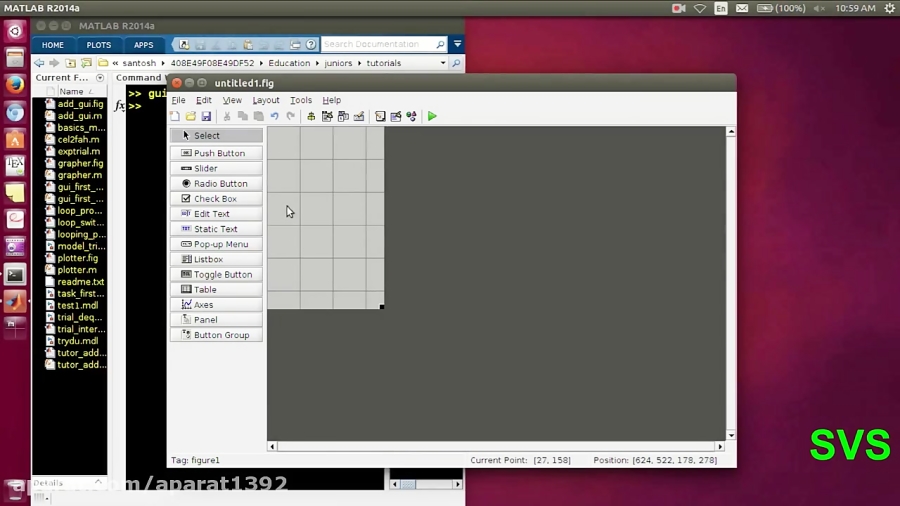Pick the Push Button component

tap(216, 153)
